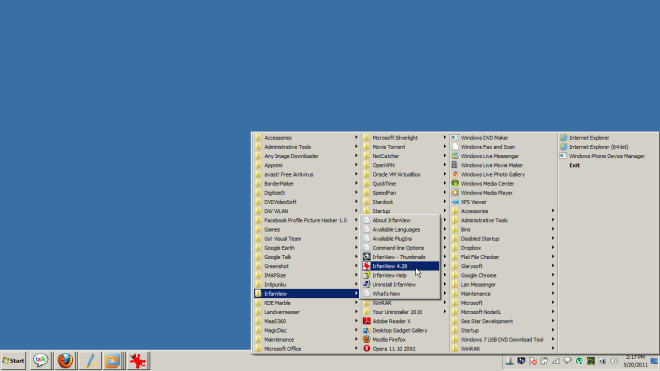Viewport: 660px width, 371px height.
Task: Open the Windows 7 USB DVD Download Tool folder
Action: click(x=503, y=339)
